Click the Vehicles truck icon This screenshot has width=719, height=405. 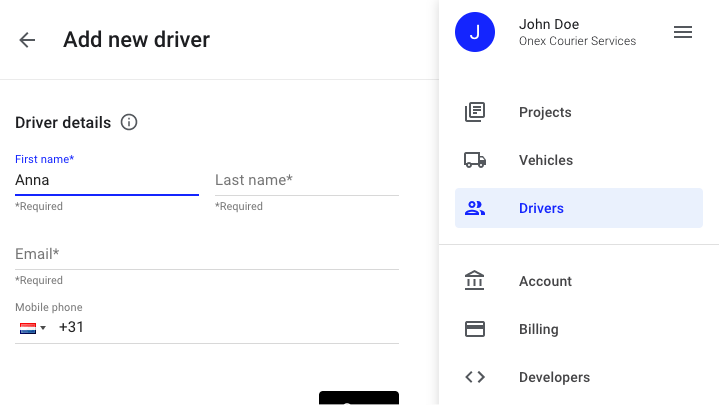click(x=475, y=160)
